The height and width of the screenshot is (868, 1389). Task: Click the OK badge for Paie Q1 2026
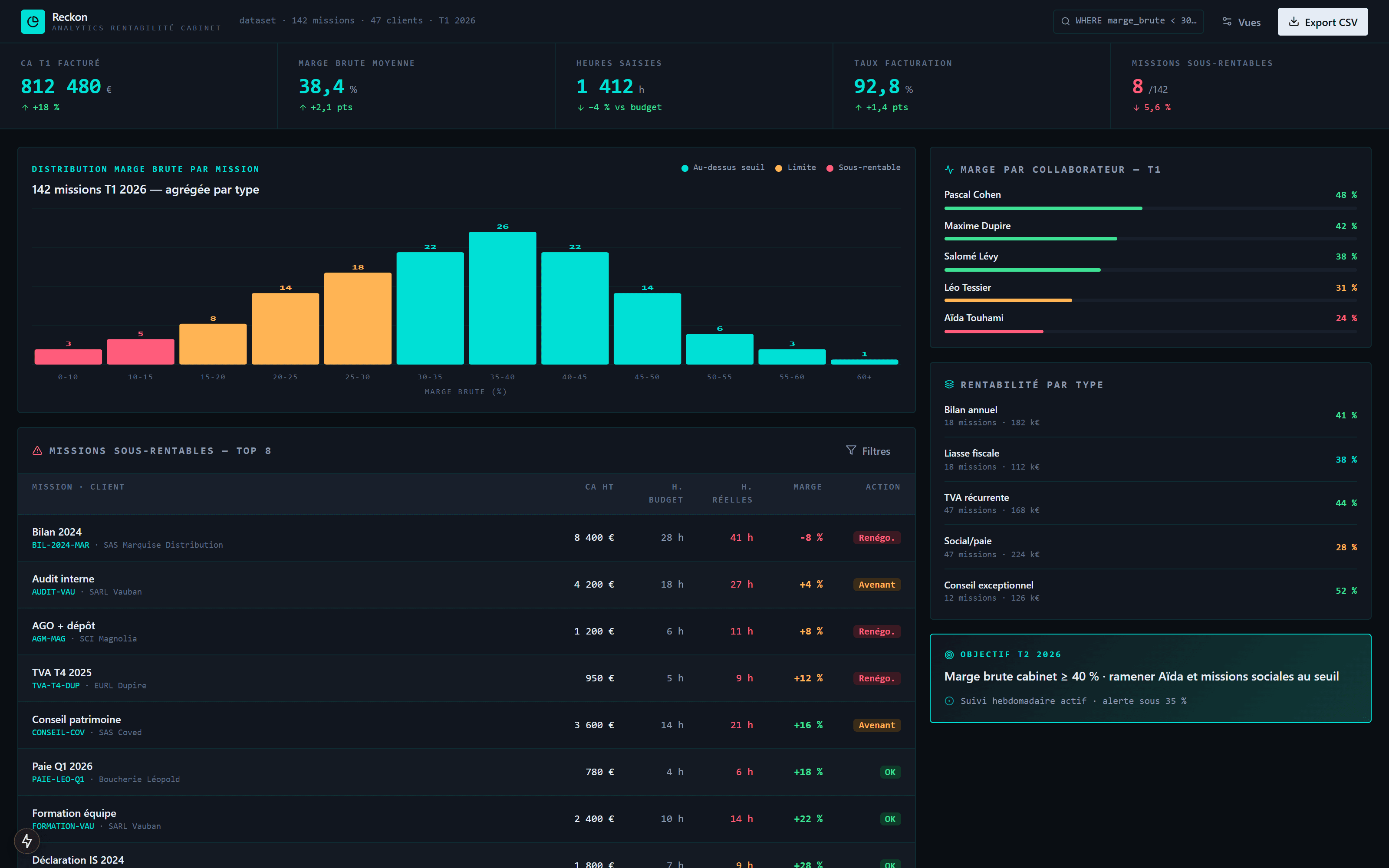click(x=890, y=772)
